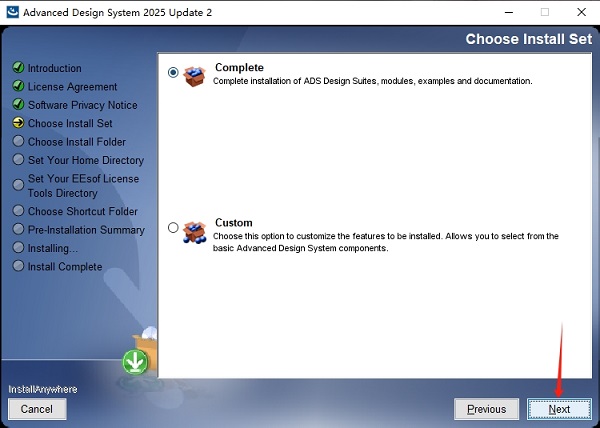The height and width of the screenshot is (428, 600).
Task: Click the Software Privacy Notice checkmark icon
Action: pos(18,105)
